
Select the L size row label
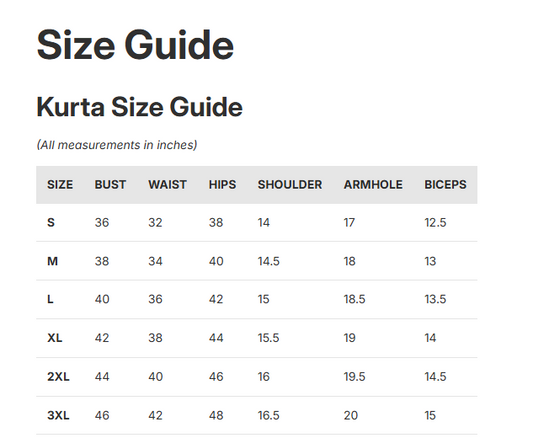(50, 299)
